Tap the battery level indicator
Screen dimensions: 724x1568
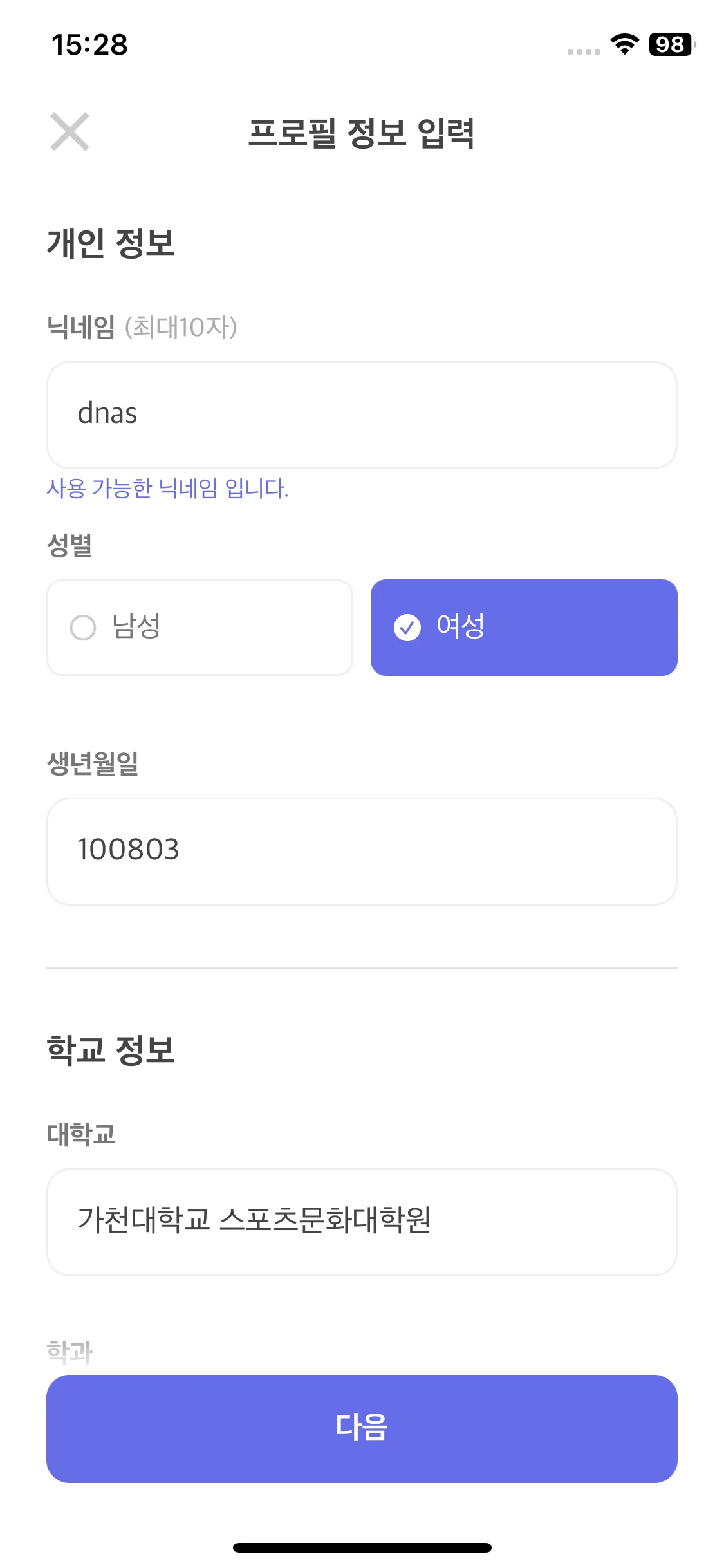[x=672, y=44]
